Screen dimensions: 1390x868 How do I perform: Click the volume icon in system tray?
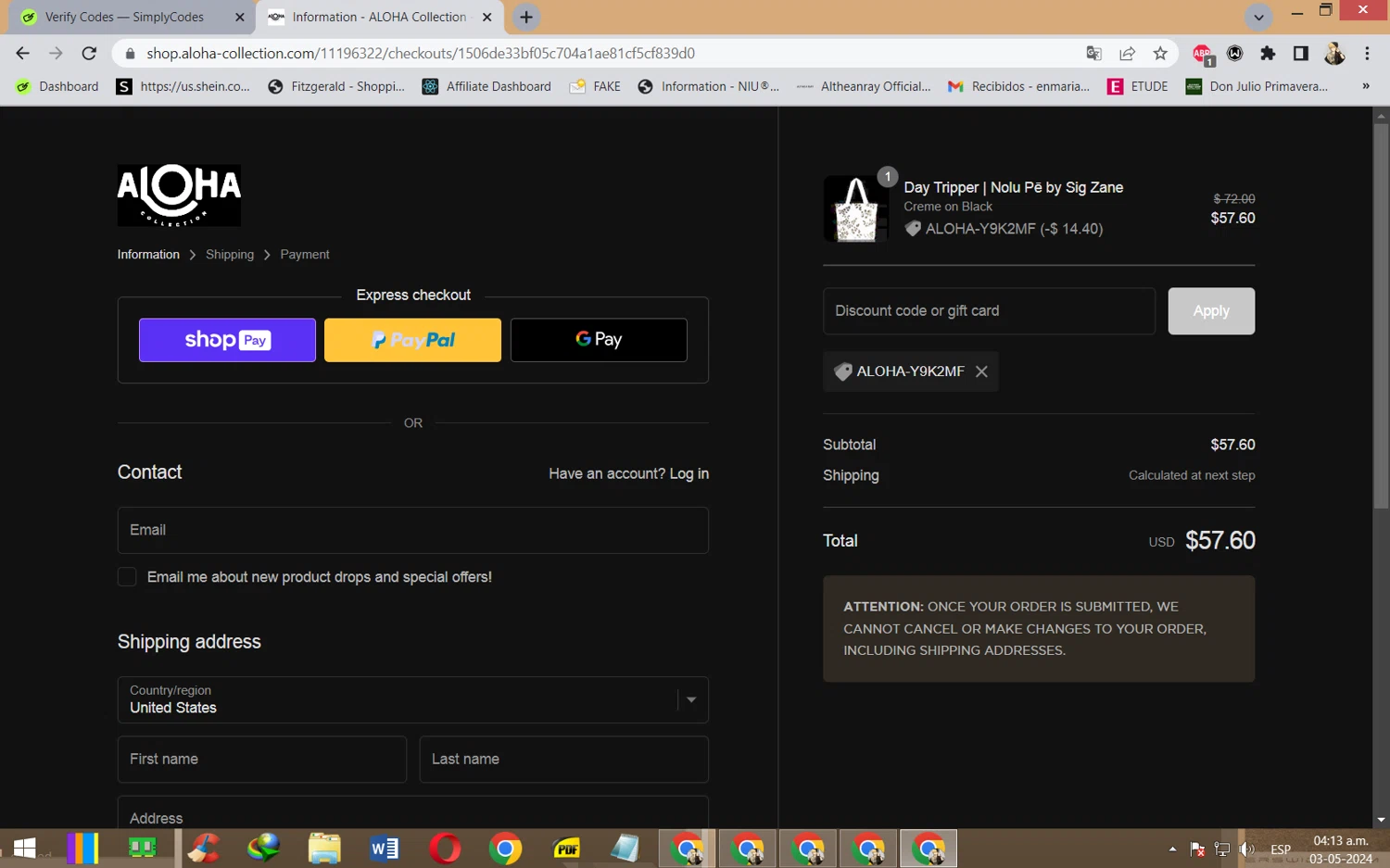pos(1247,849)
